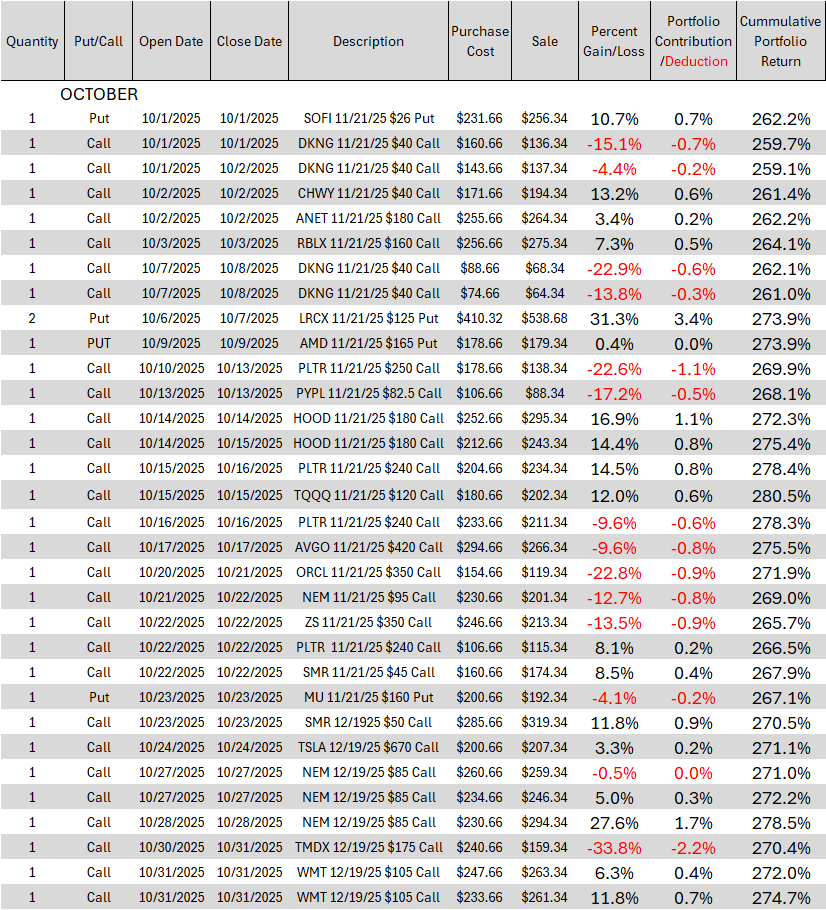This screenshot has width=826, height=910.
Task: Click the $64.34 sale value
Action: [544, 293]
